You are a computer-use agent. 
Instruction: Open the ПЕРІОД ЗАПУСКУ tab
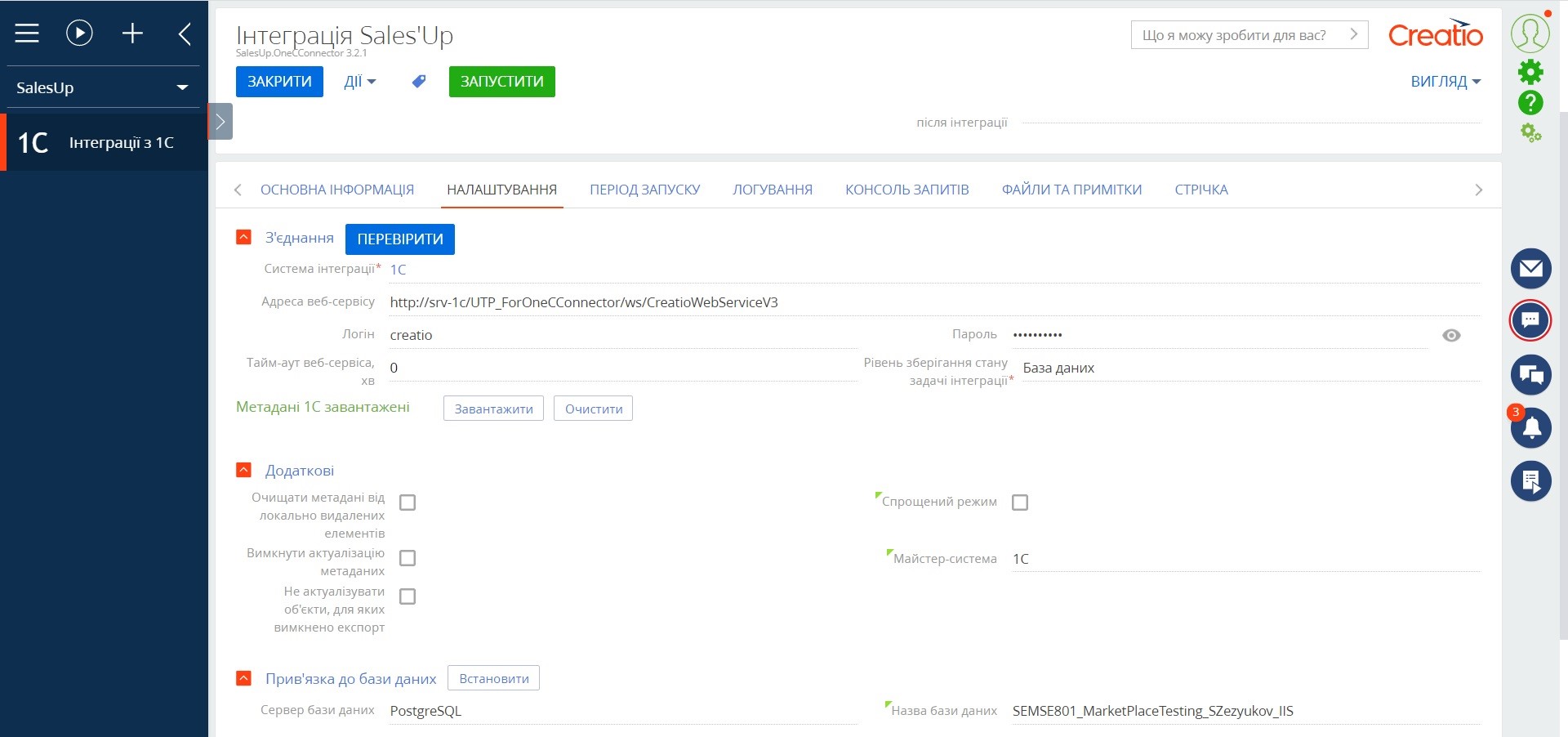click(x=644, y=189)
